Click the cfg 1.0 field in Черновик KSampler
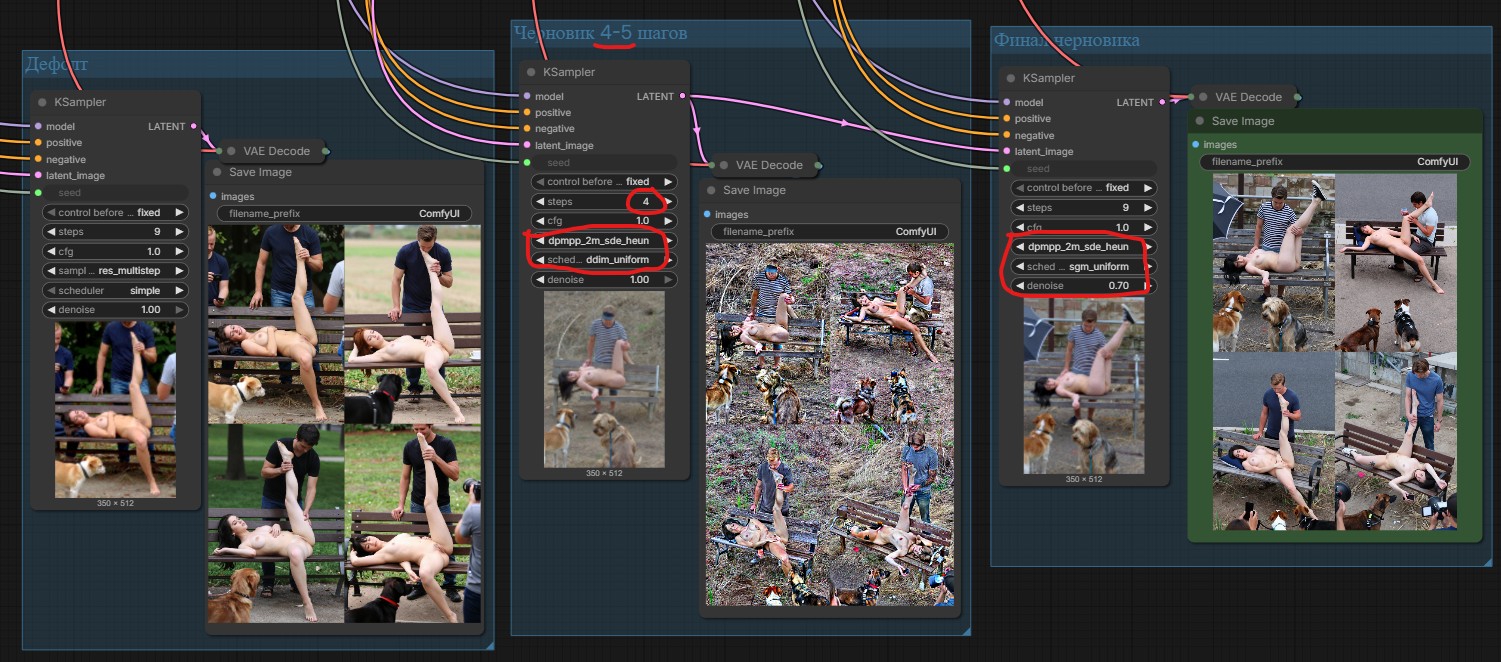1501x662 pixels. pos(604,221)
